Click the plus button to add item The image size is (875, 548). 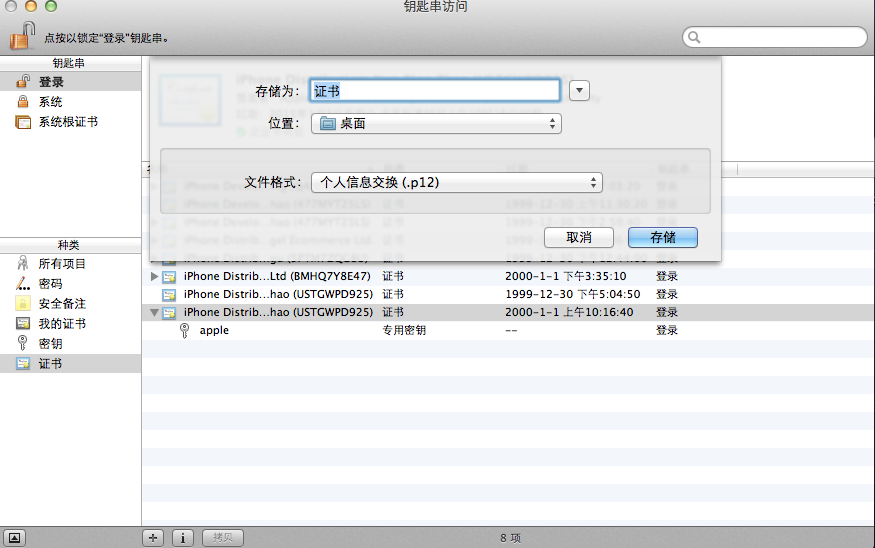153,538
